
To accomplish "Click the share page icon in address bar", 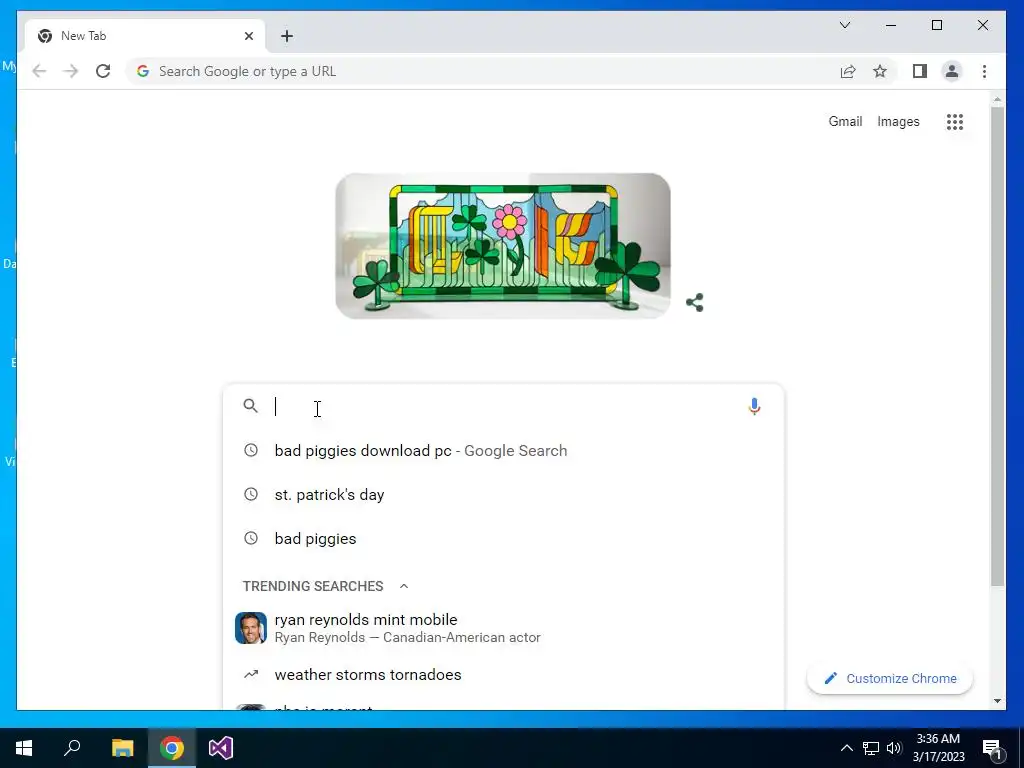I will pos(848,71).
